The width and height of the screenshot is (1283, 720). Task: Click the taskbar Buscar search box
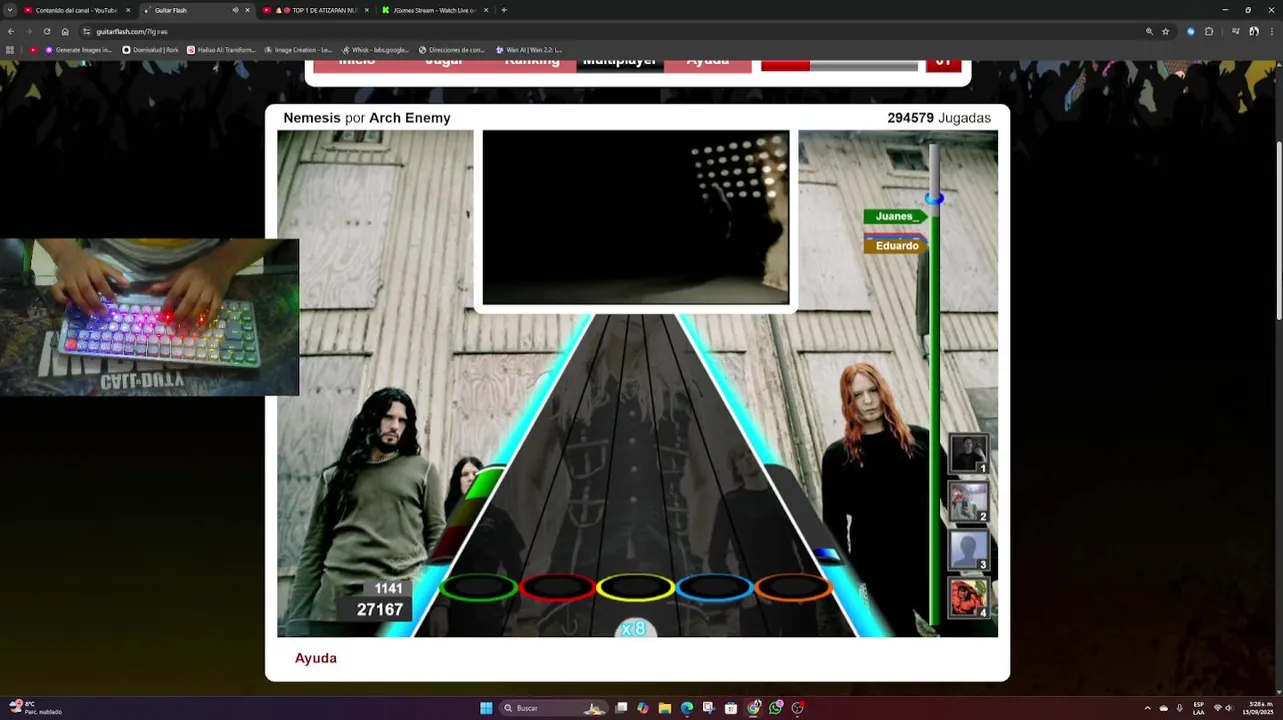[555, 708]
